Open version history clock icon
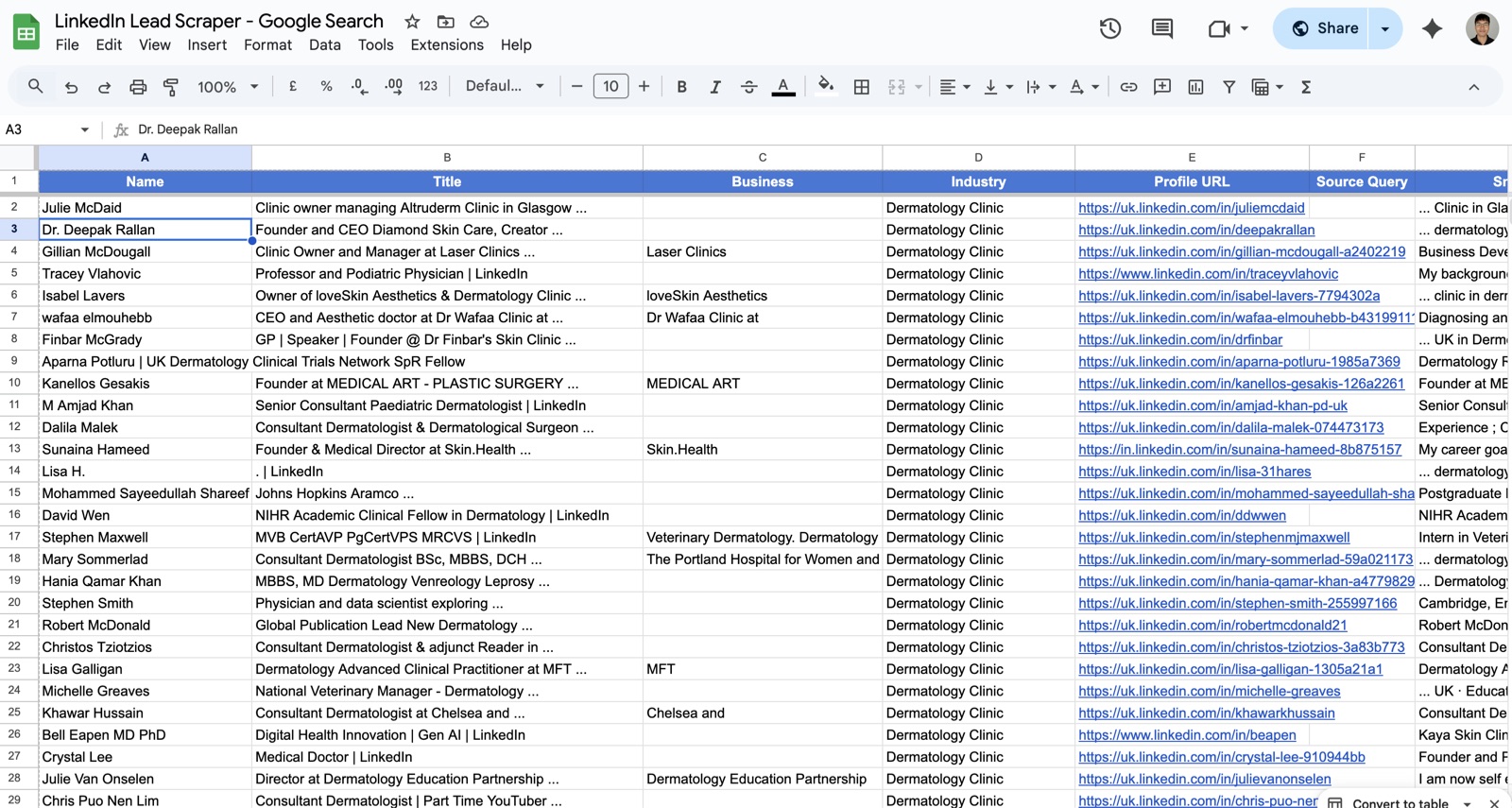This screenshot has height=808, width=1512. point(1110,28)
